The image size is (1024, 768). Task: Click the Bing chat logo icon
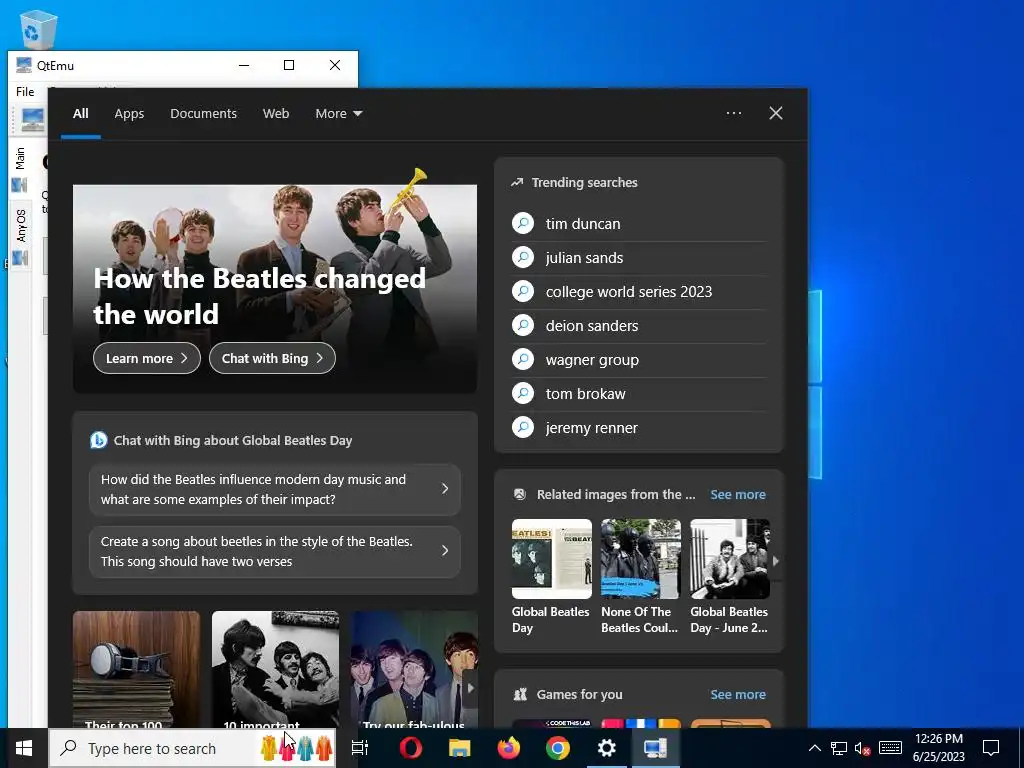(99, 440)
